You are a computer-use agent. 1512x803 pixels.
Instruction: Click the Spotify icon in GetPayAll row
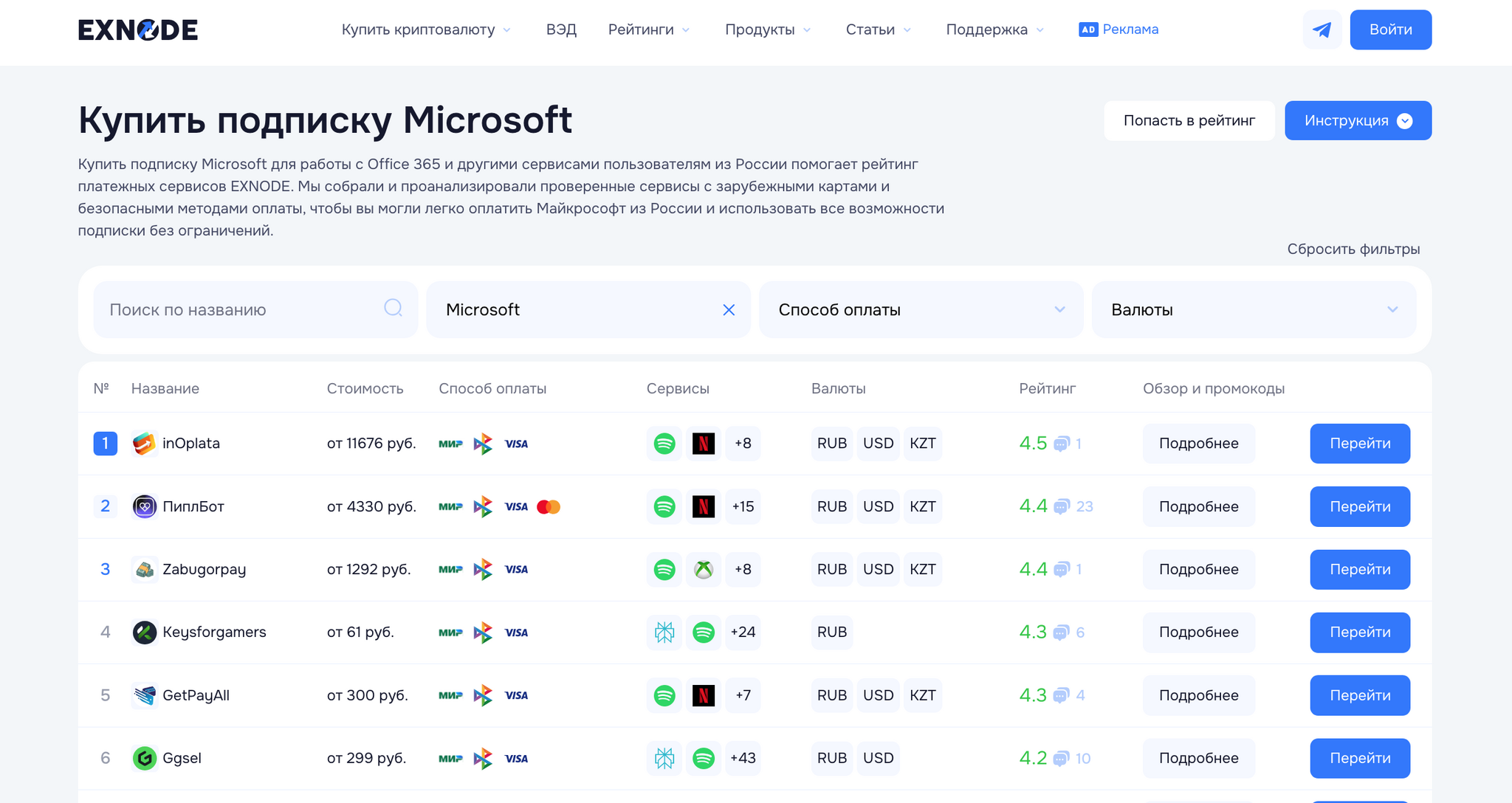(664, 695)
